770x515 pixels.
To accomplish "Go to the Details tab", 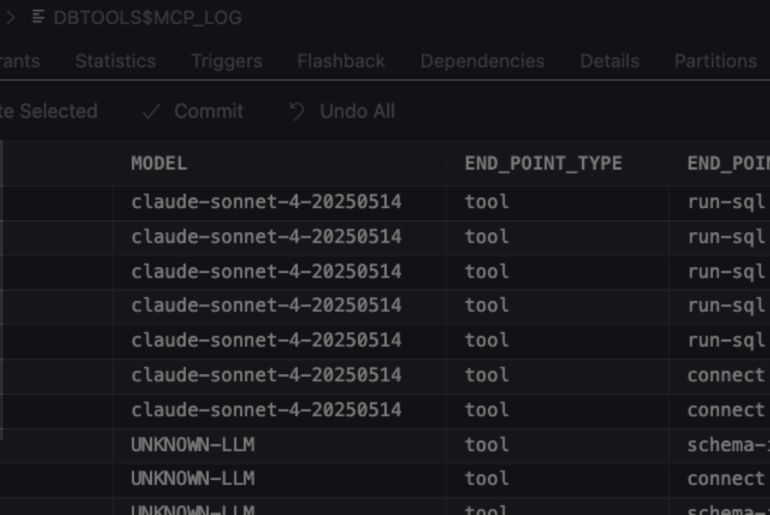I will pyautogui.click(x=609, y=61).
